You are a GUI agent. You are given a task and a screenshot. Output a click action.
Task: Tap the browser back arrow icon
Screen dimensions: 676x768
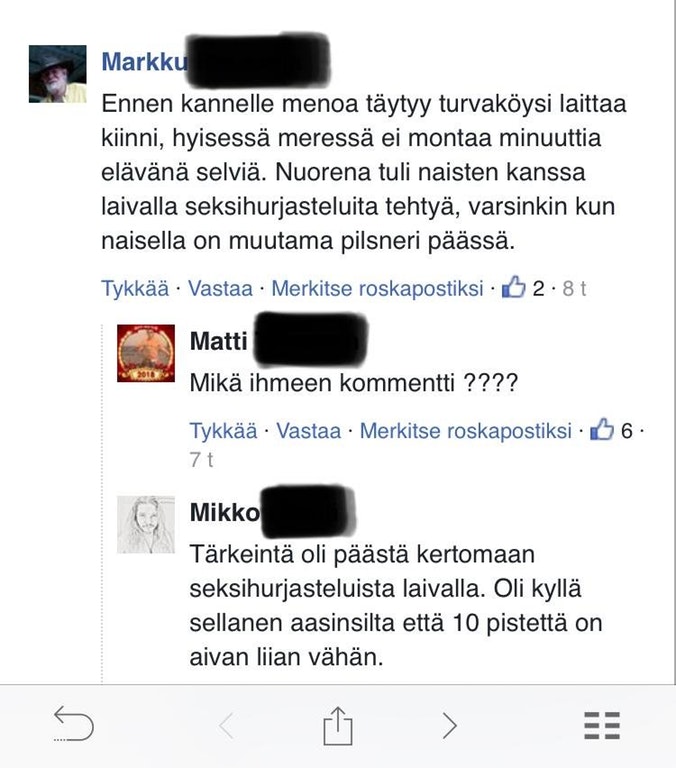tap(73, 723)
